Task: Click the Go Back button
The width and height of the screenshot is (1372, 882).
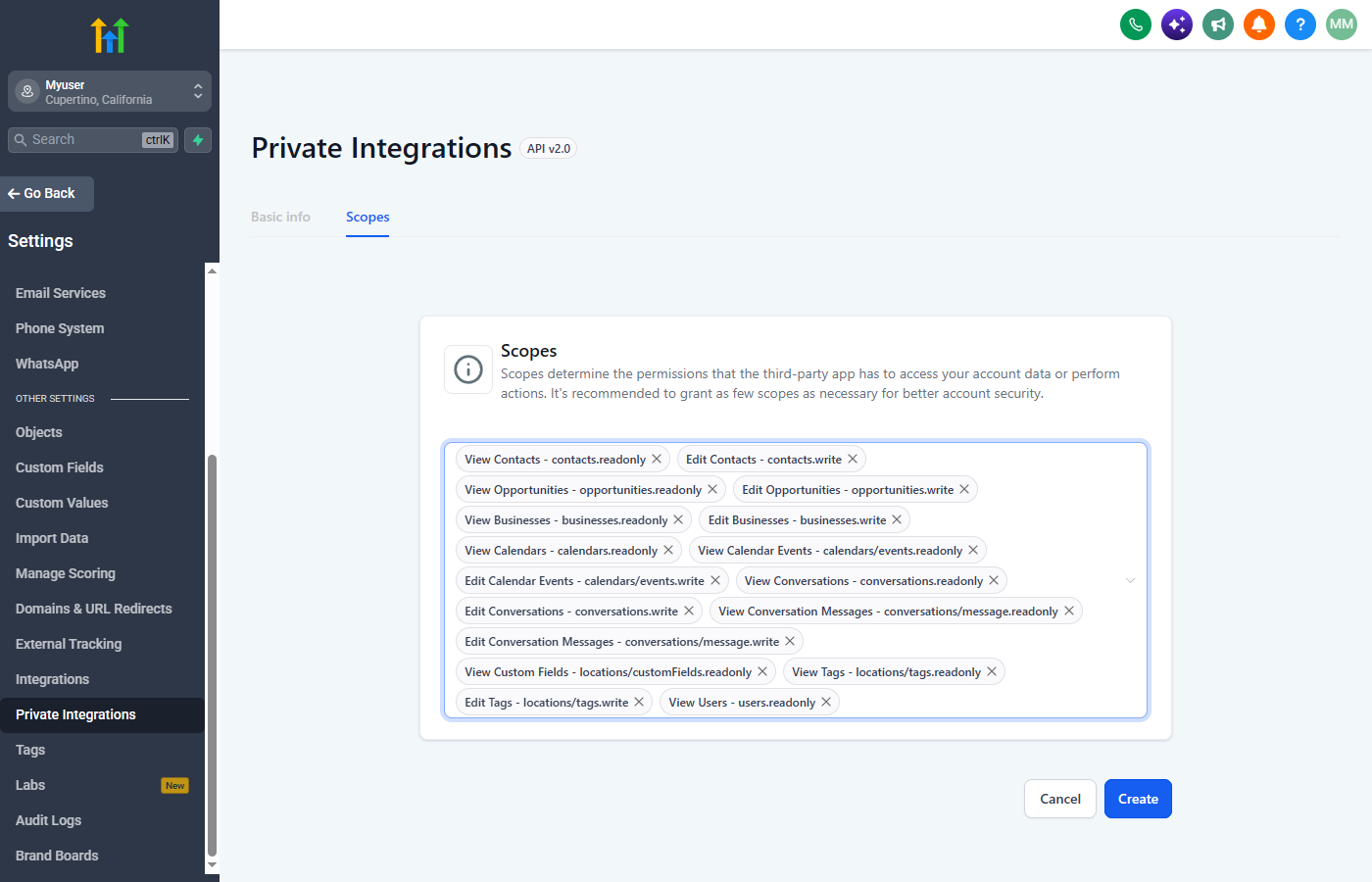Action: pos(47,193)
